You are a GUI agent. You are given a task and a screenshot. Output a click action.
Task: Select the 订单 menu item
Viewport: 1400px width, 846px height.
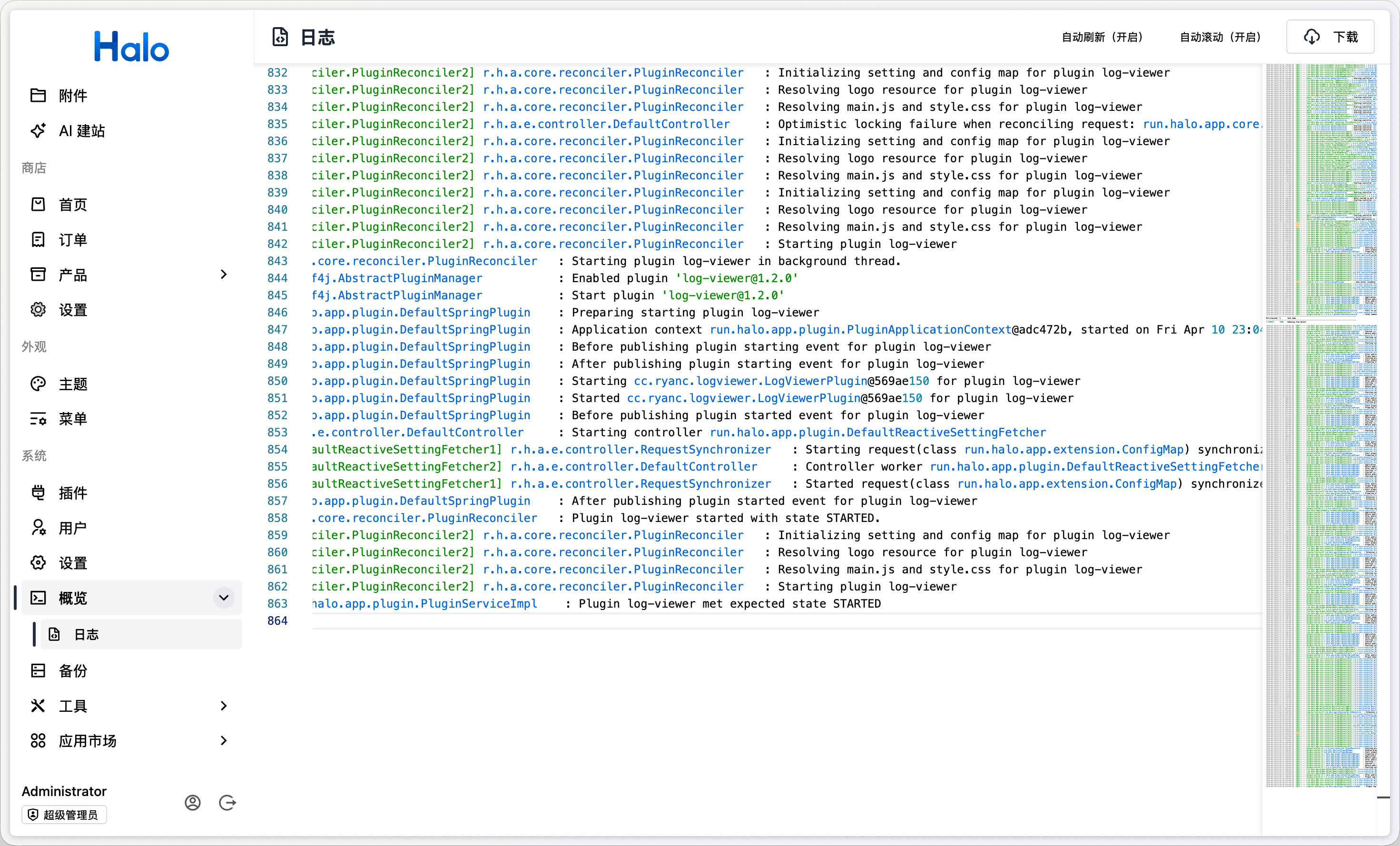coord(73,240)
